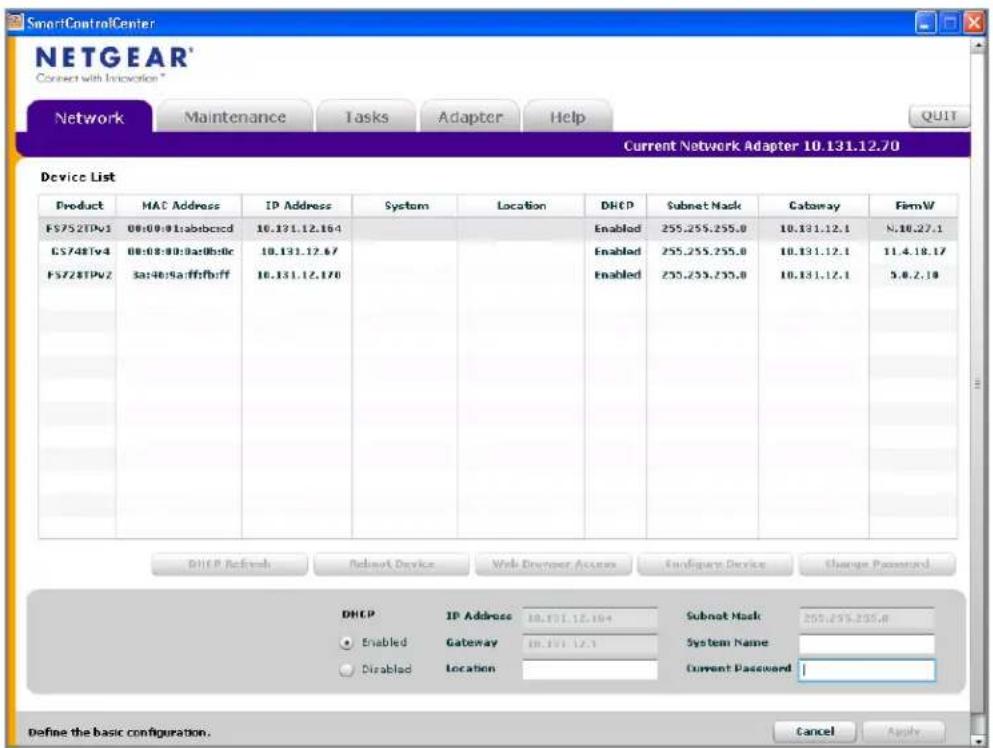Click the Subnet Mask field in config panel
Screen dimensions: 993x748
click(x=866, y=618)
